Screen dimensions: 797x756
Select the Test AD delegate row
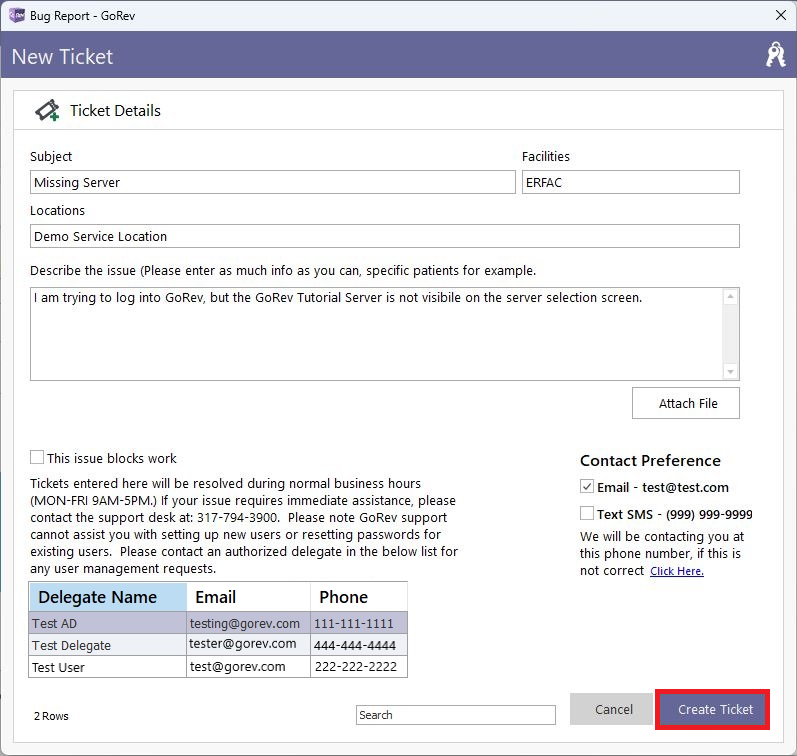point(218,623)
